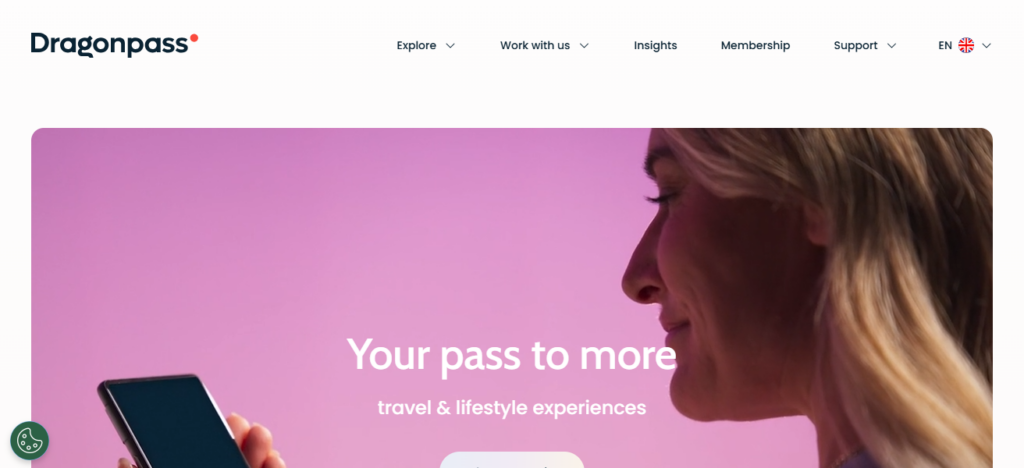This screenshot has width=1024, height=468.
Task: Select the Explore navigation item
Action: click(416, 46)
